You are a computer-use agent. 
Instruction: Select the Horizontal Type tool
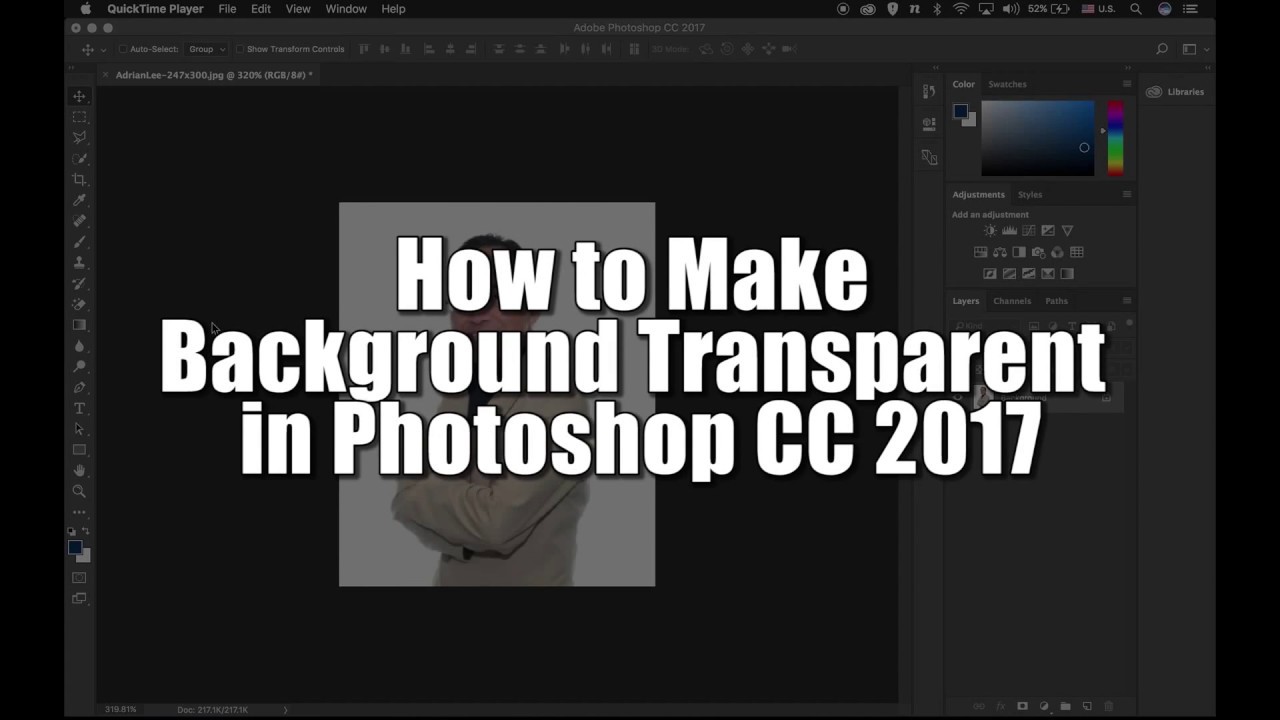(79, 409)
